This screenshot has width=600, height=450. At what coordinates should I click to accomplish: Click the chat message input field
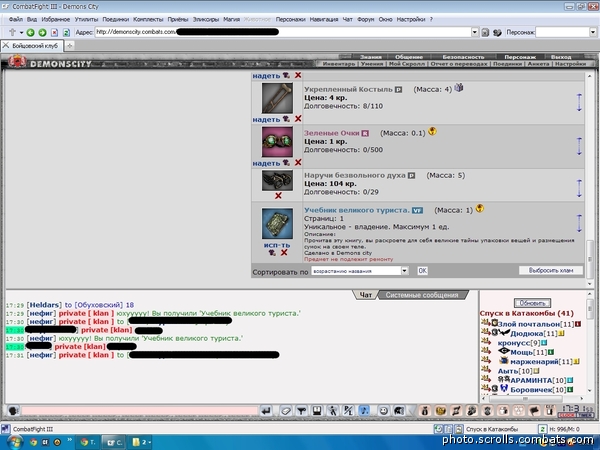point(140,411)
